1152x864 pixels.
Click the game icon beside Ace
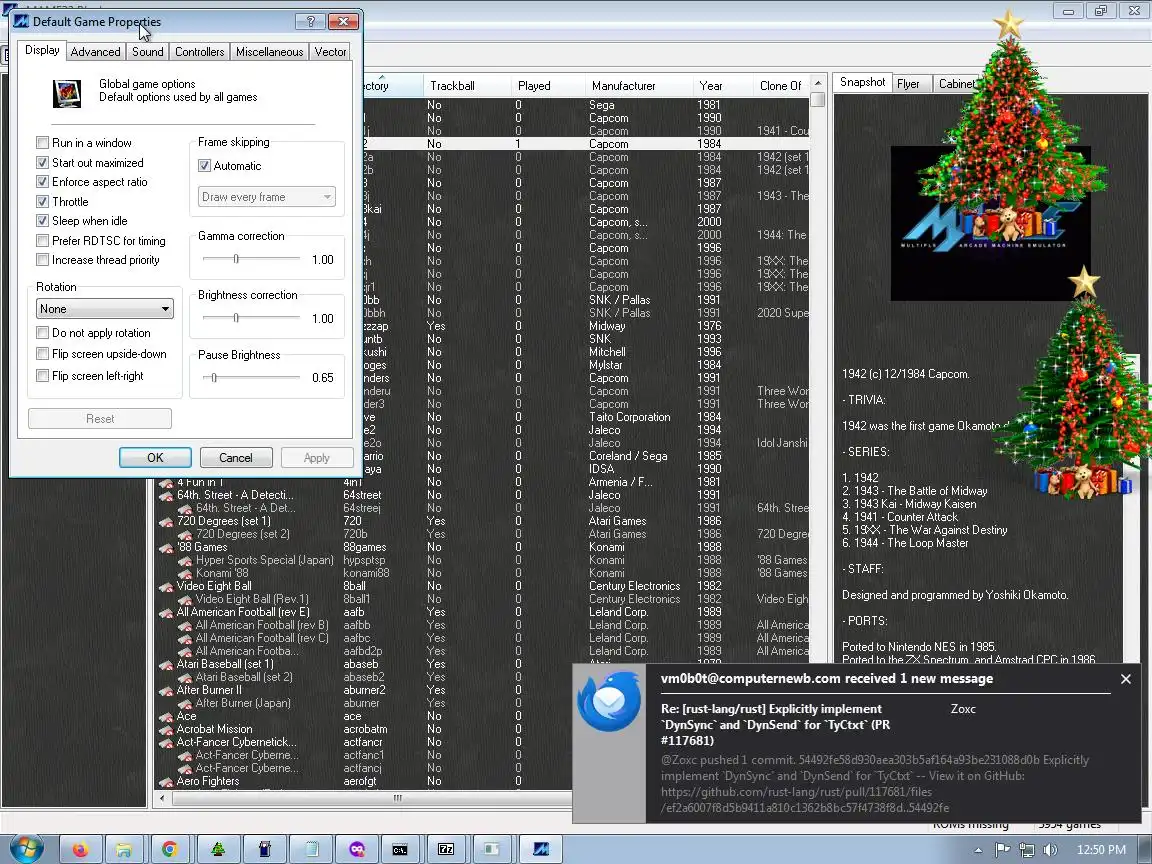tap(166, 716)
